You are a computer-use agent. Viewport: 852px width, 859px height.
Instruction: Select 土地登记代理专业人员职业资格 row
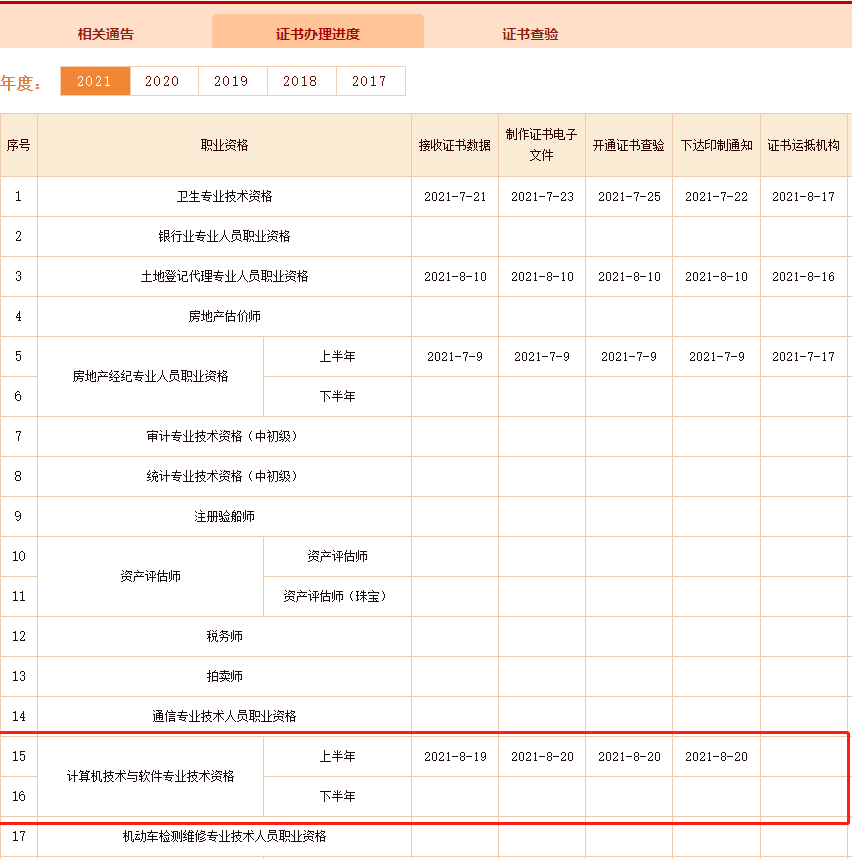coord(224,276)
